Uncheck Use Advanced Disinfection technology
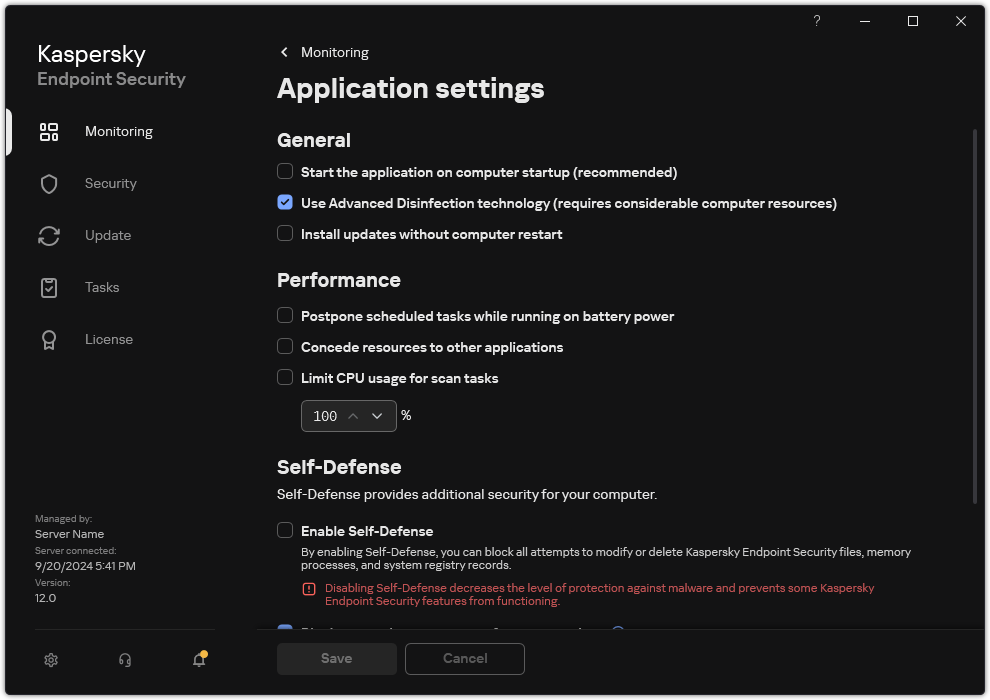The width and height of the screenshot is (990, 700). tap(286, 203)
